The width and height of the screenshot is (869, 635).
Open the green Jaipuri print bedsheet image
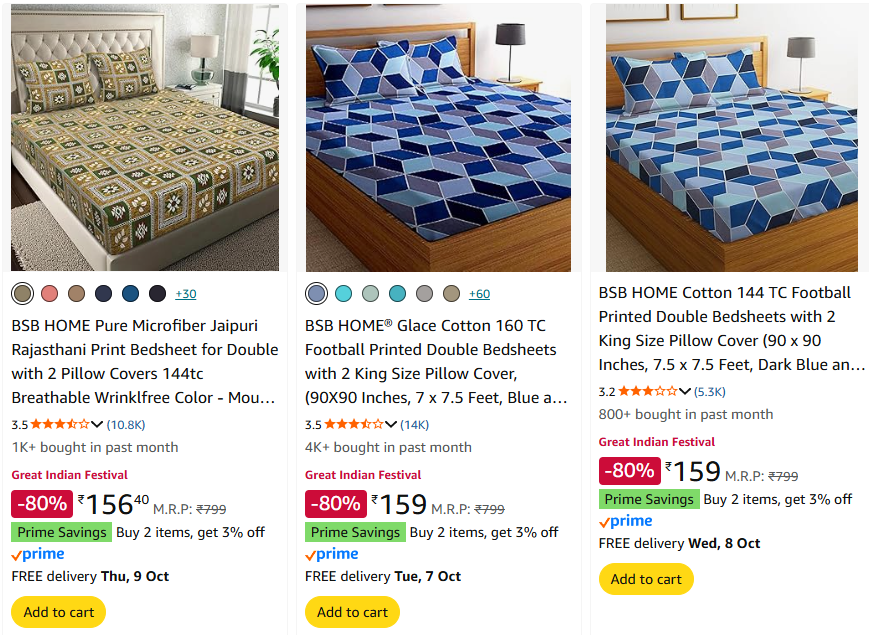tap(145, 138)
